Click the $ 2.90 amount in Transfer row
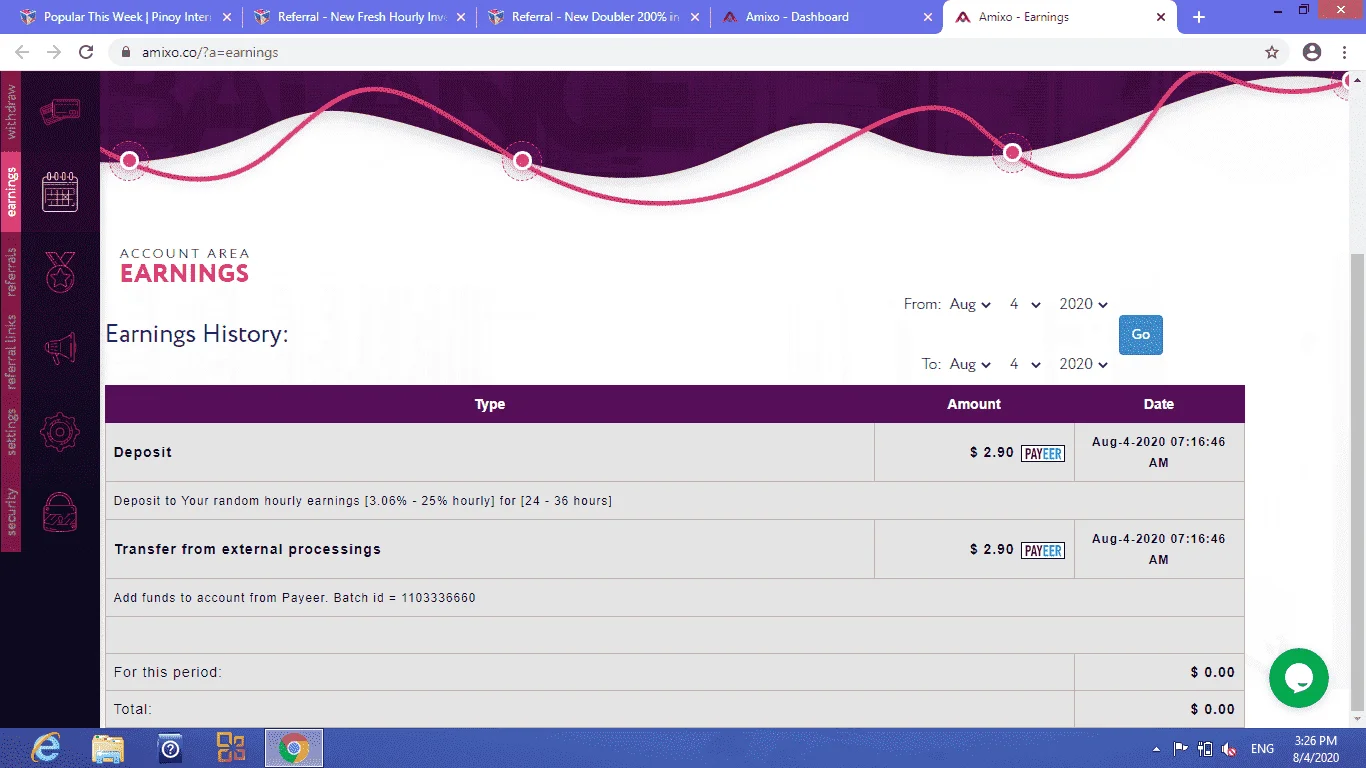The image size is (1366, 768). click(x=991, y=549)
